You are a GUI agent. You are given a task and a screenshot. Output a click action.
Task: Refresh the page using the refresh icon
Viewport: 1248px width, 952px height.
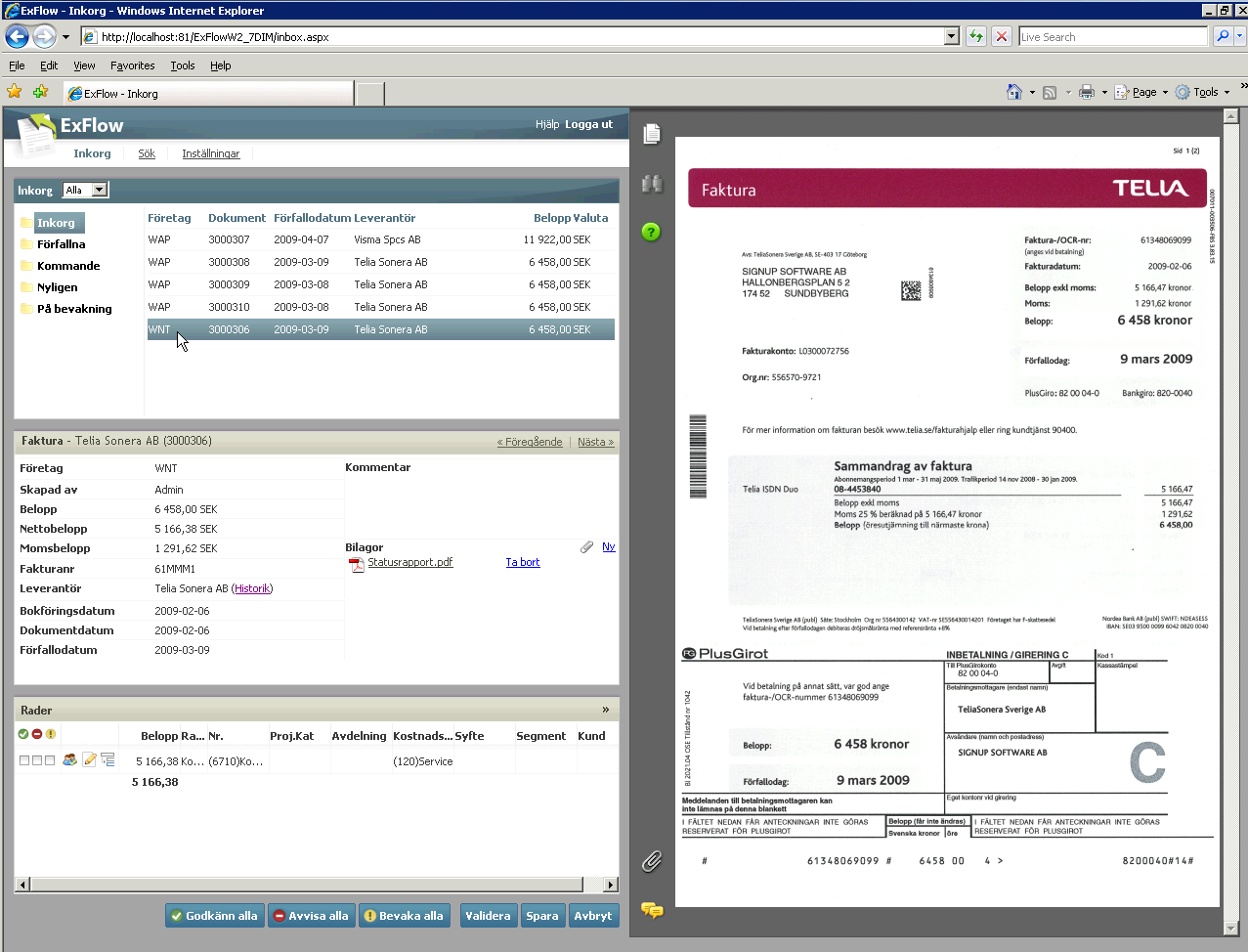975,36
